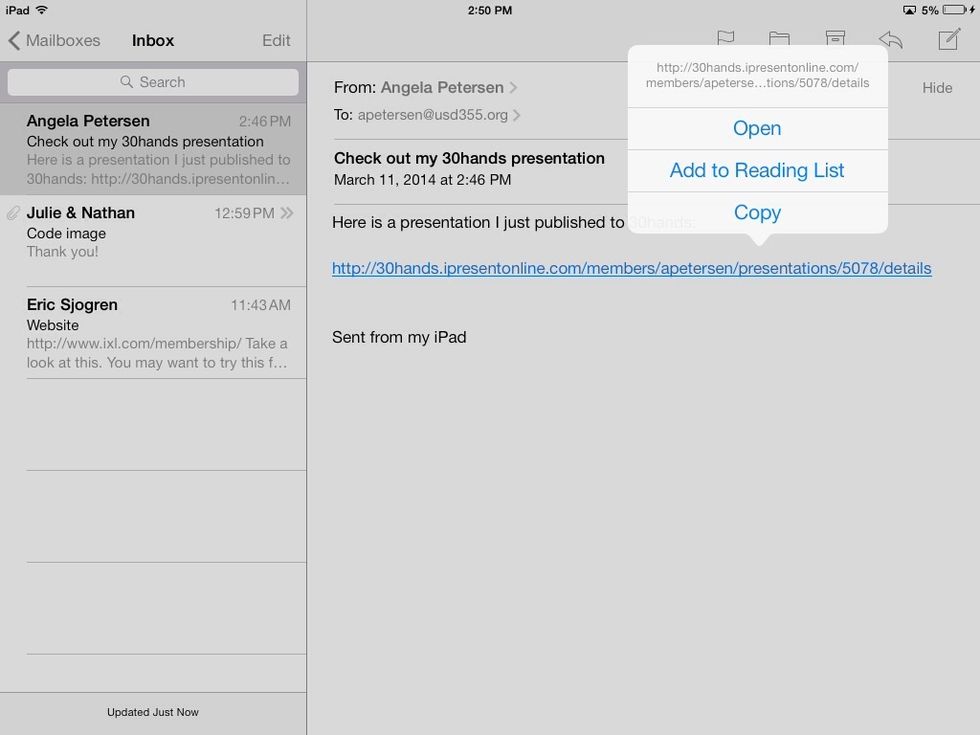Tap the thread double-chevron on Julie & Nathan
Viewport: 980px width, 735px height.
287,213
